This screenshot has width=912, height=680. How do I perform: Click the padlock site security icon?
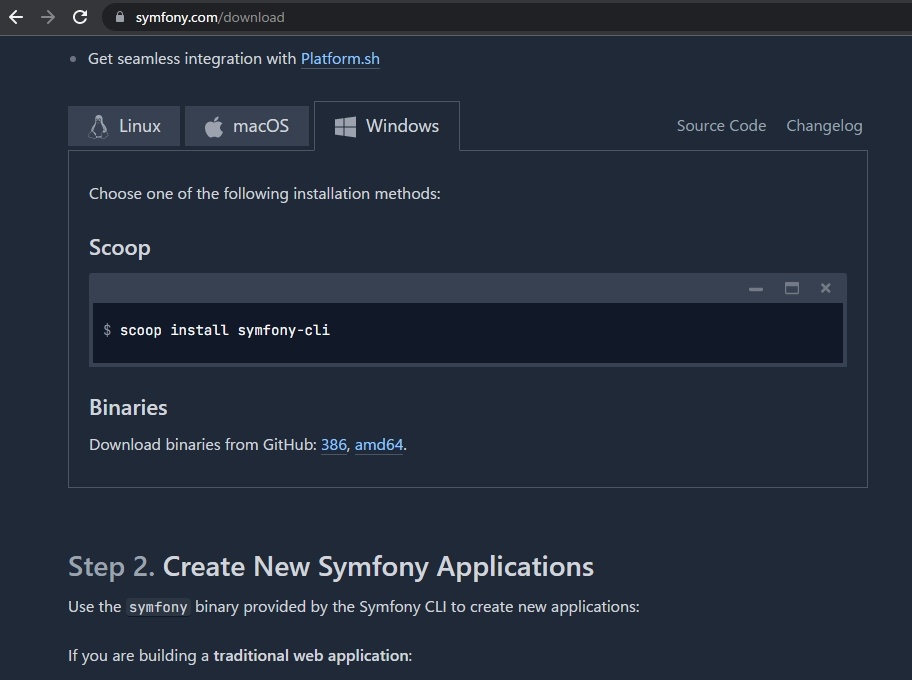click(x=120, y=17)
